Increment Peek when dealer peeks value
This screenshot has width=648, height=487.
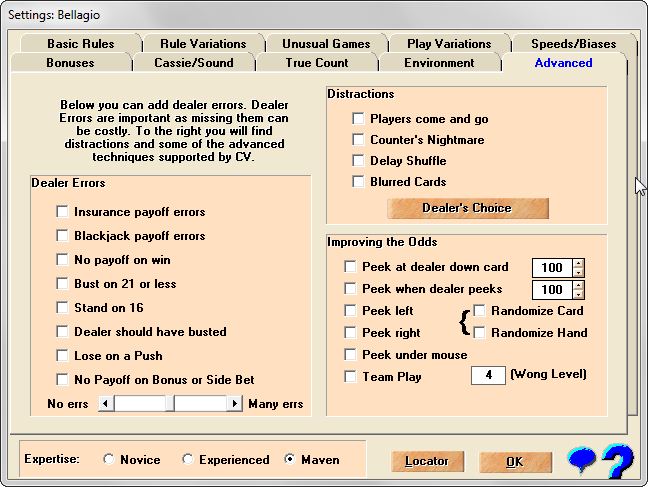[x=579, y=285]
